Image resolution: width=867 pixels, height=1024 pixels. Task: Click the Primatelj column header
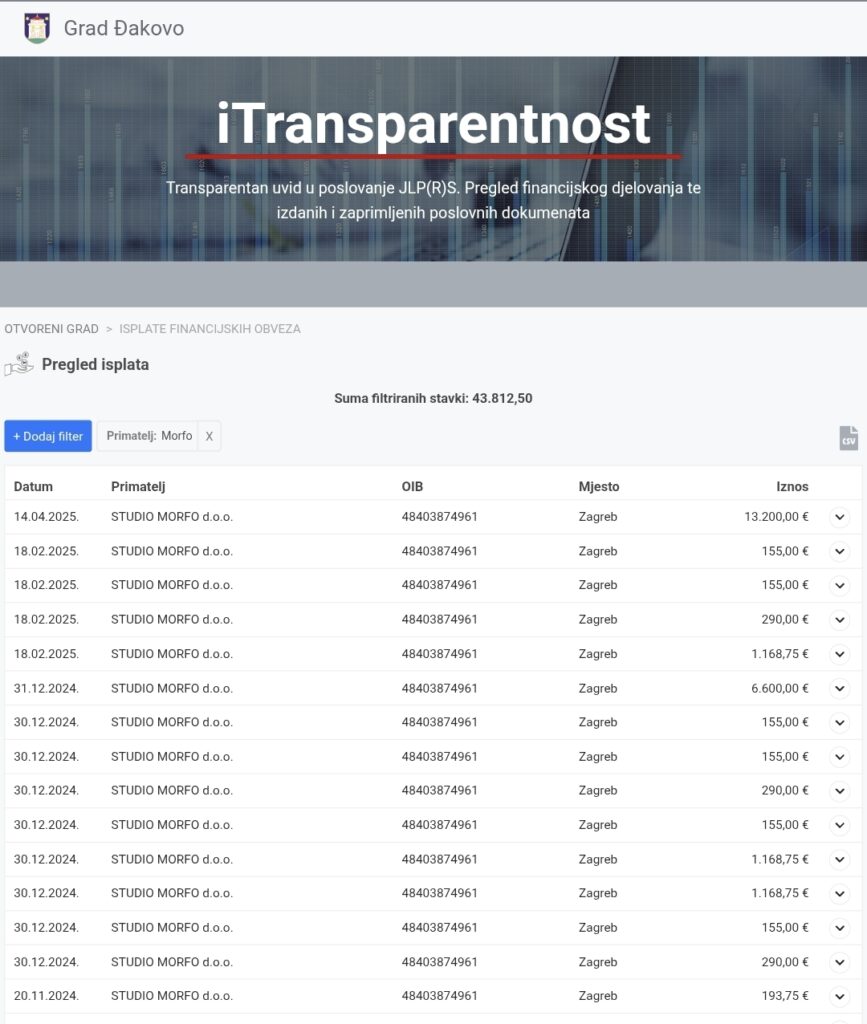pyautogui.click(x=137, y=487)
